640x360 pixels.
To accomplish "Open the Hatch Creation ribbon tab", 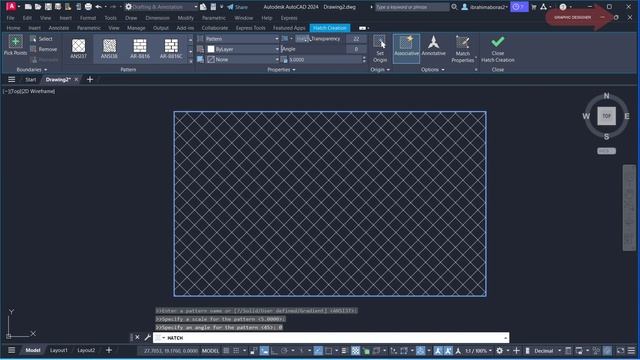I will tap(330, 28).
